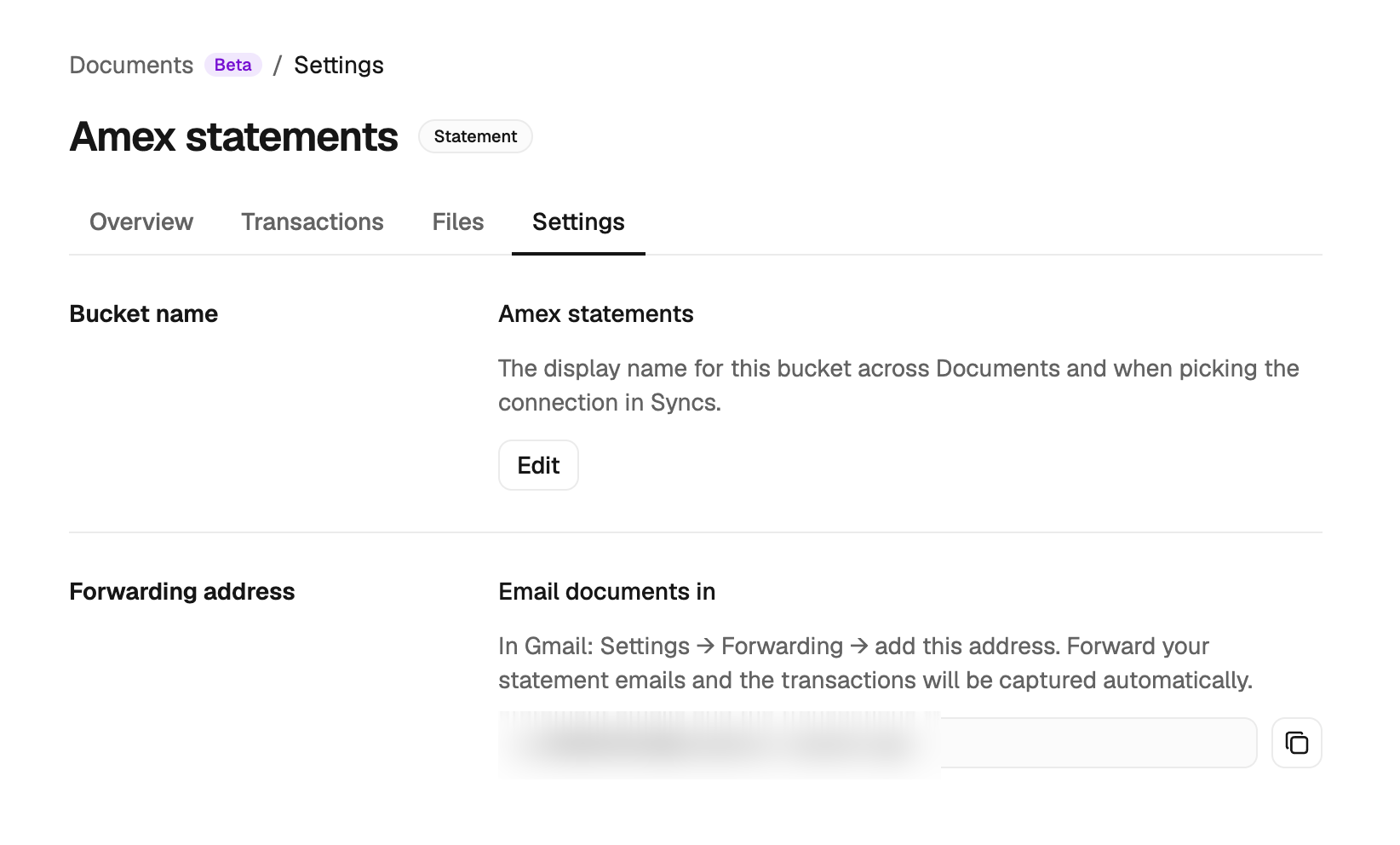This screenshot has height=845, width=1400.
Task: Click the Gmail forwarding instructions text
Action: [x=875, y=663]
